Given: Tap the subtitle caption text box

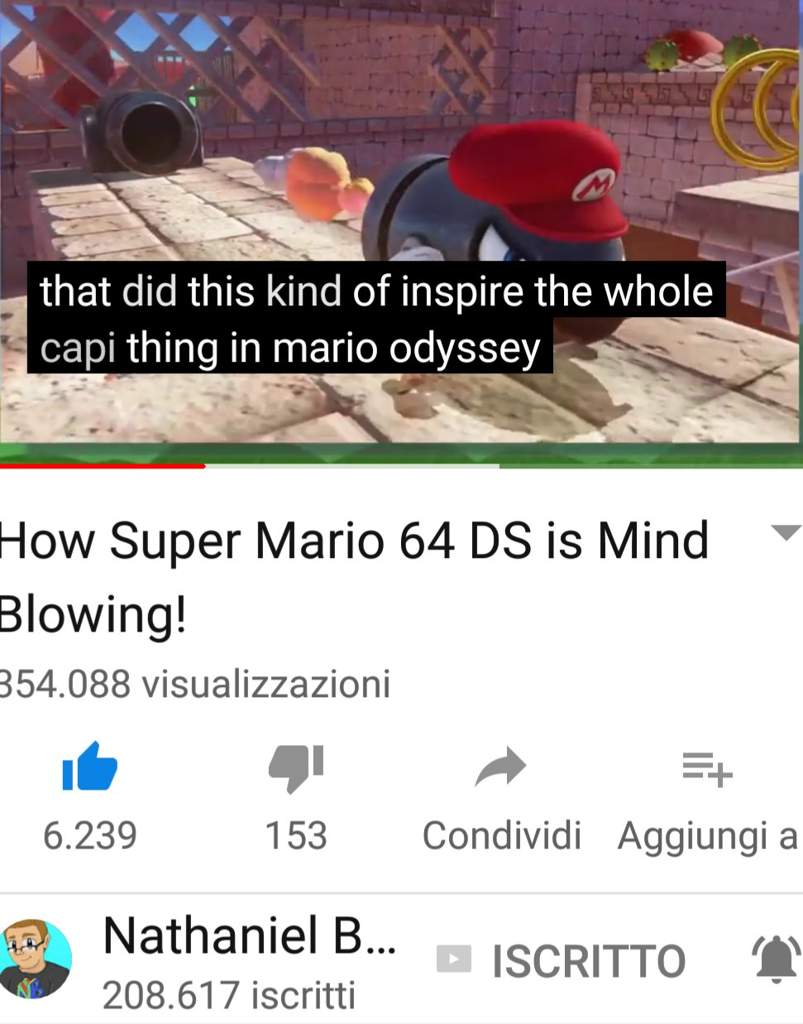Looking at the screenshot, I should click(x=376, y=318).
